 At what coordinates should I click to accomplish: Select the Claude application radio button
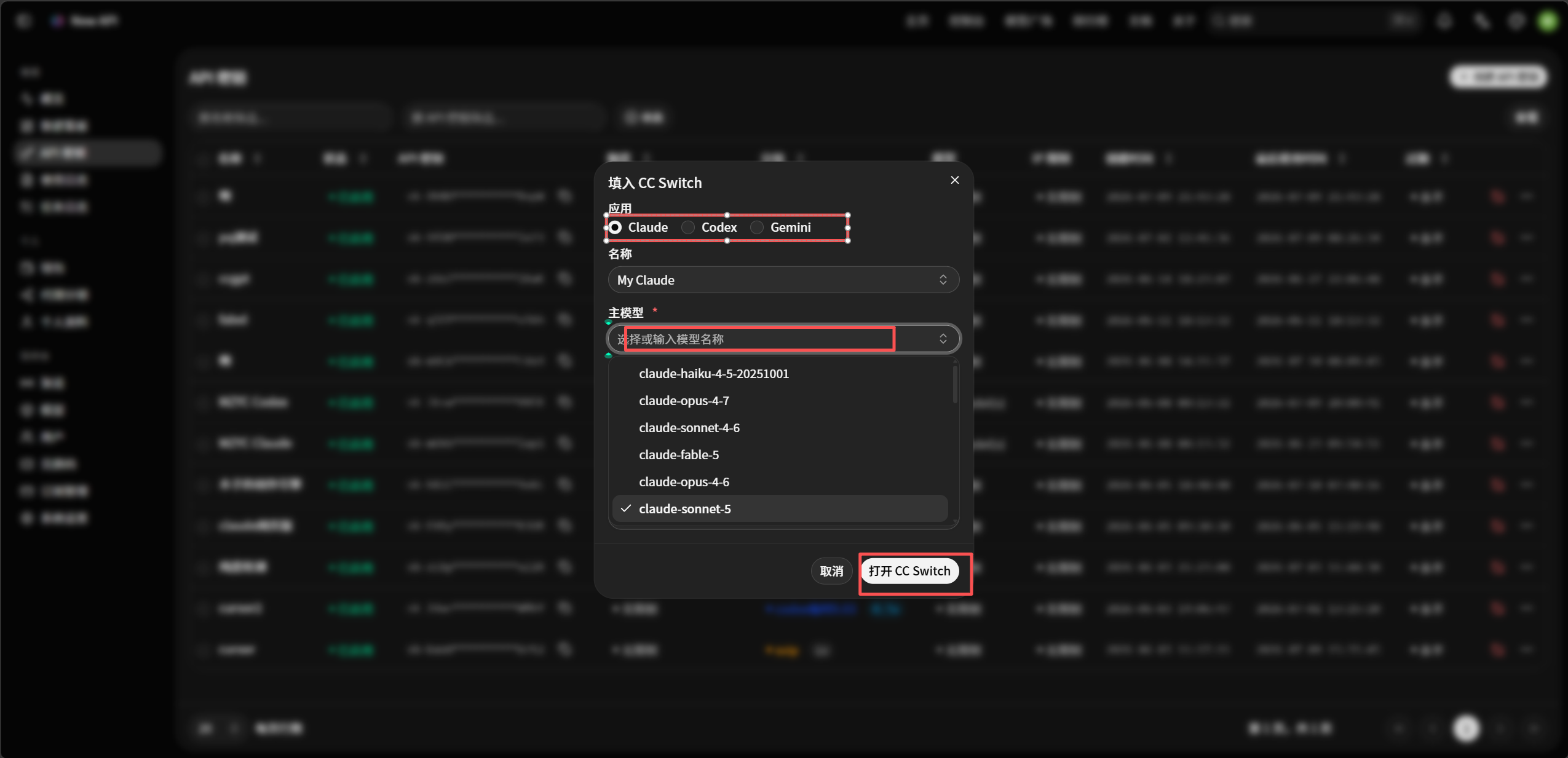tap(616, 227)
